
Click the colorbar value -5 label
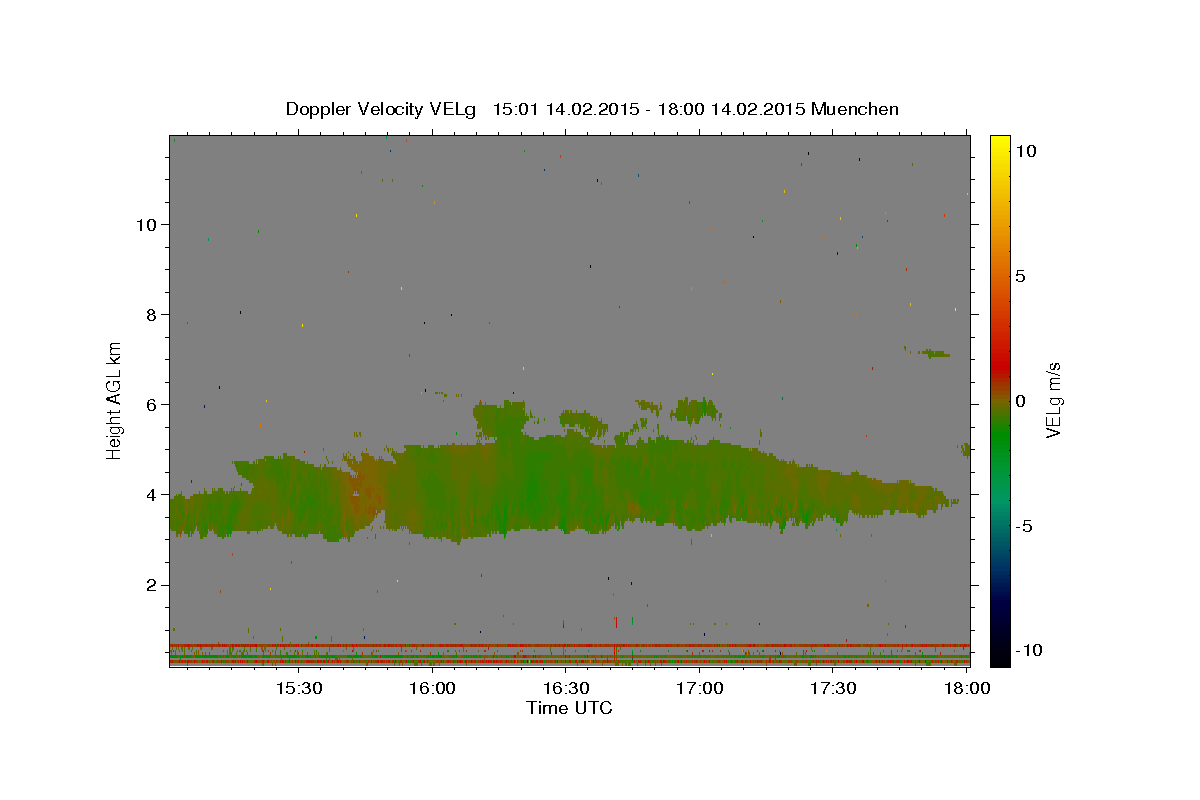(x=1024, y=526)
